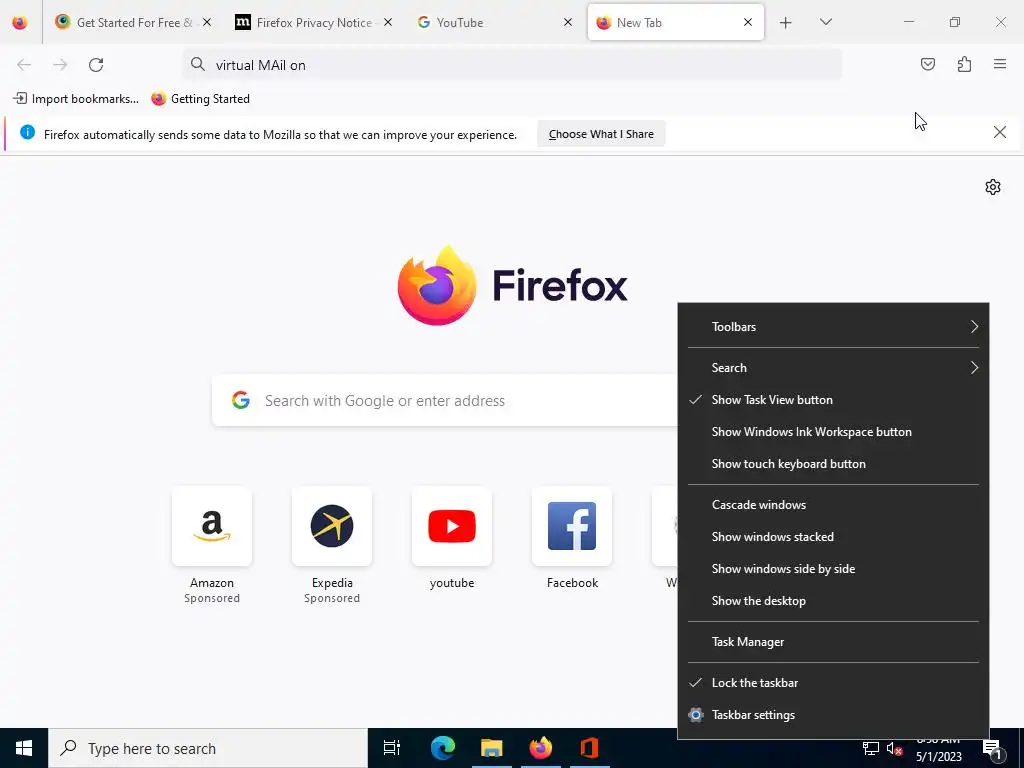Open the Firefox application menu
This screenshot has width=1024, height=768.
point(1000,64)
